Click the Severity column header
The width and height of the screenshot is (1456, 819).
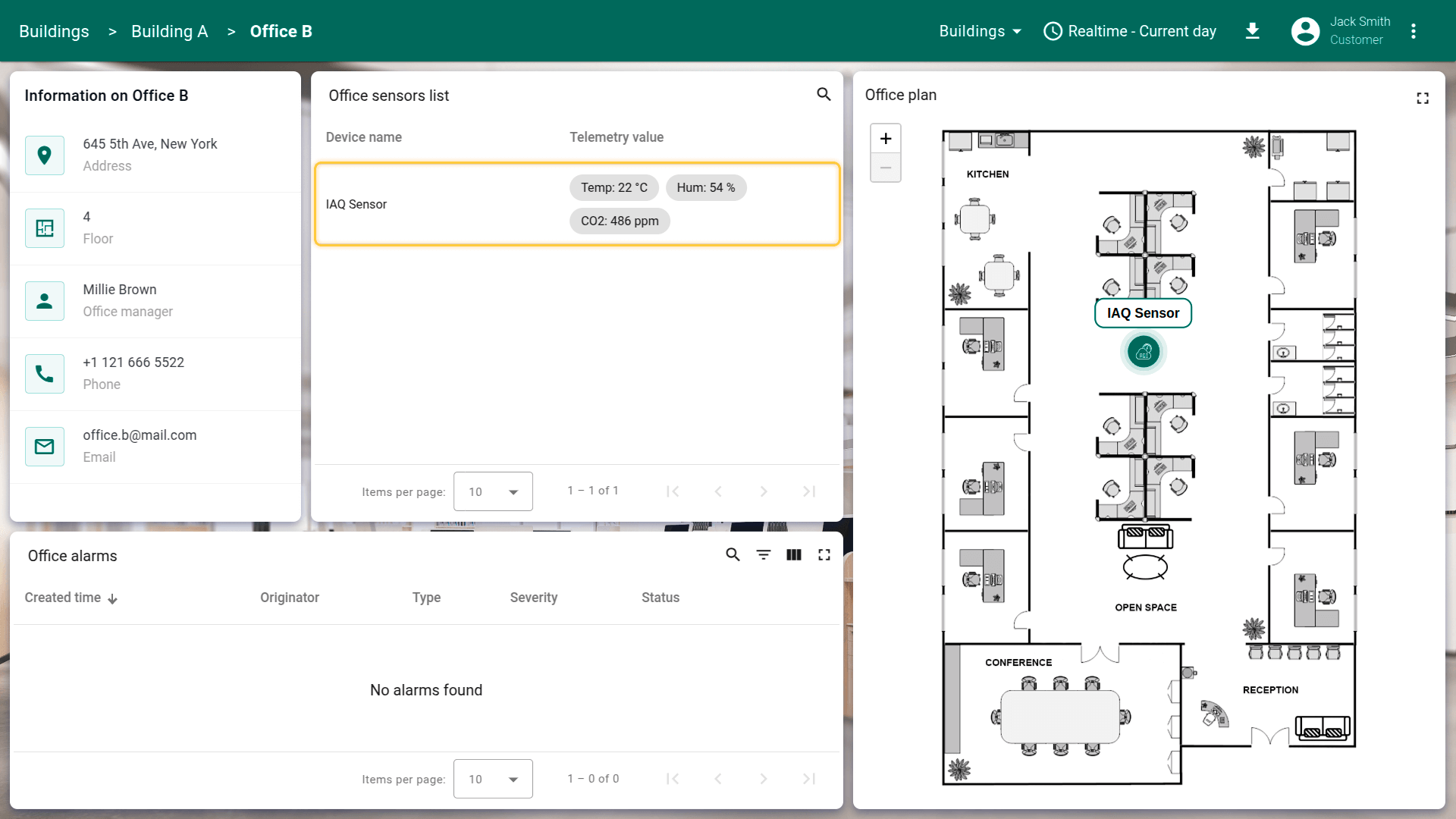click(x=533, y=598)
